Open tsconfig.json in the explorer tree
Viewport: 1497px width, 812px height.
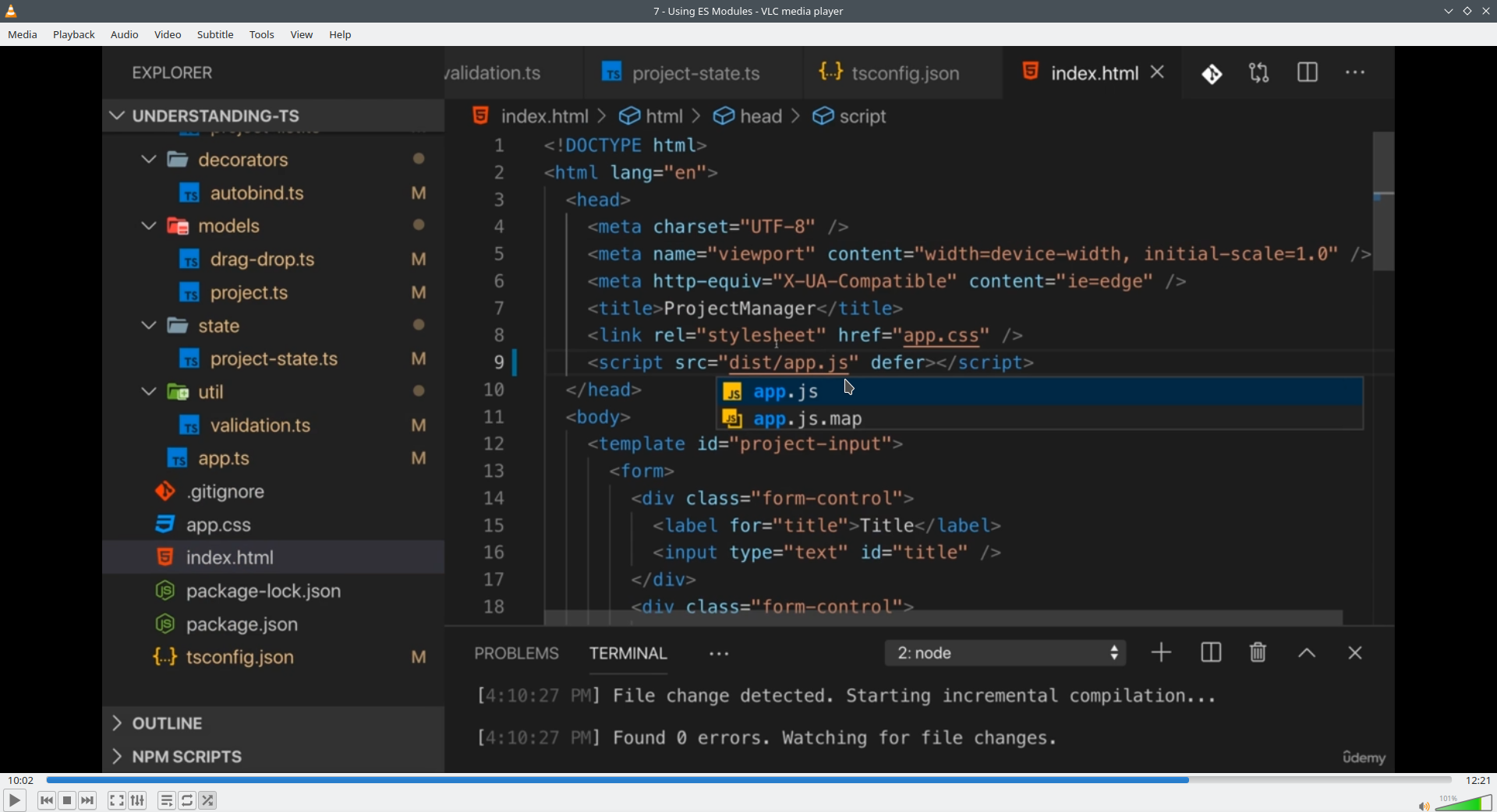[x=273, y=658]
